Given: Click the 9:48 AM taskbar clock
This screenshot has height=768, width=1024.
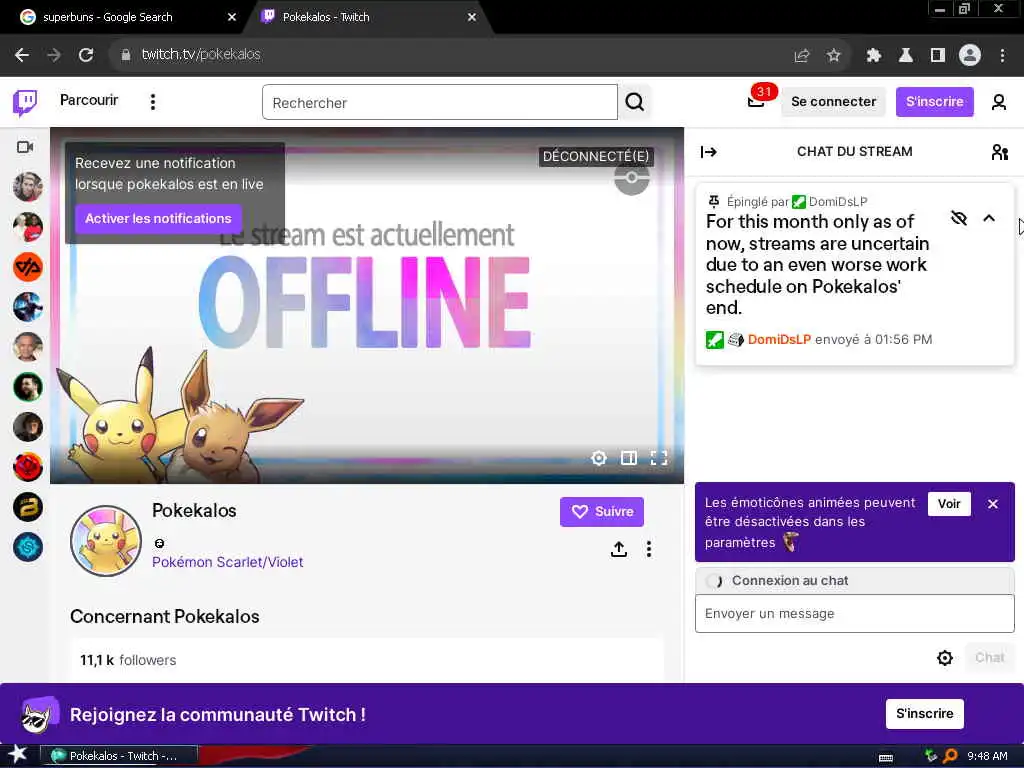Looking at the screenshot, I should (x=987, y=756).
